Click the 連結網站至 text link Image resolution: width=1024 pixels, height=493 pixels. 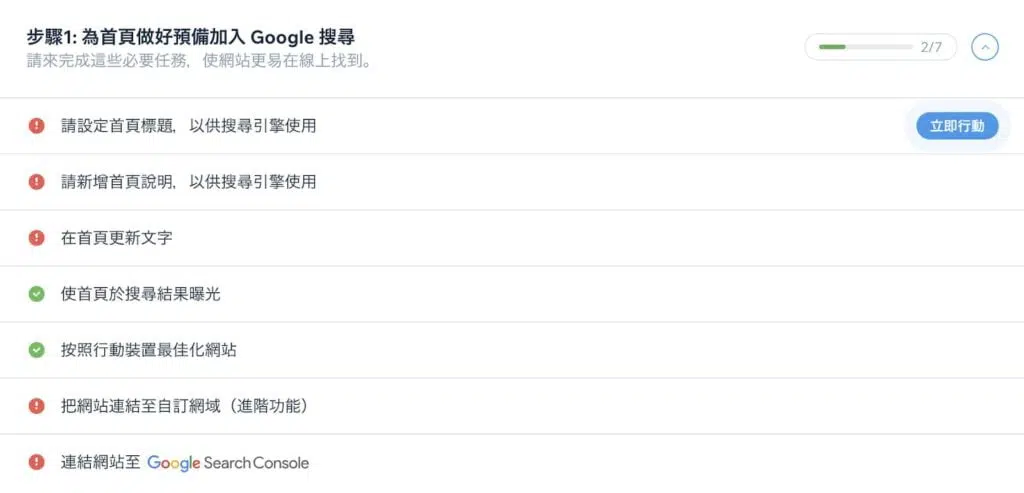pos(101,463)
